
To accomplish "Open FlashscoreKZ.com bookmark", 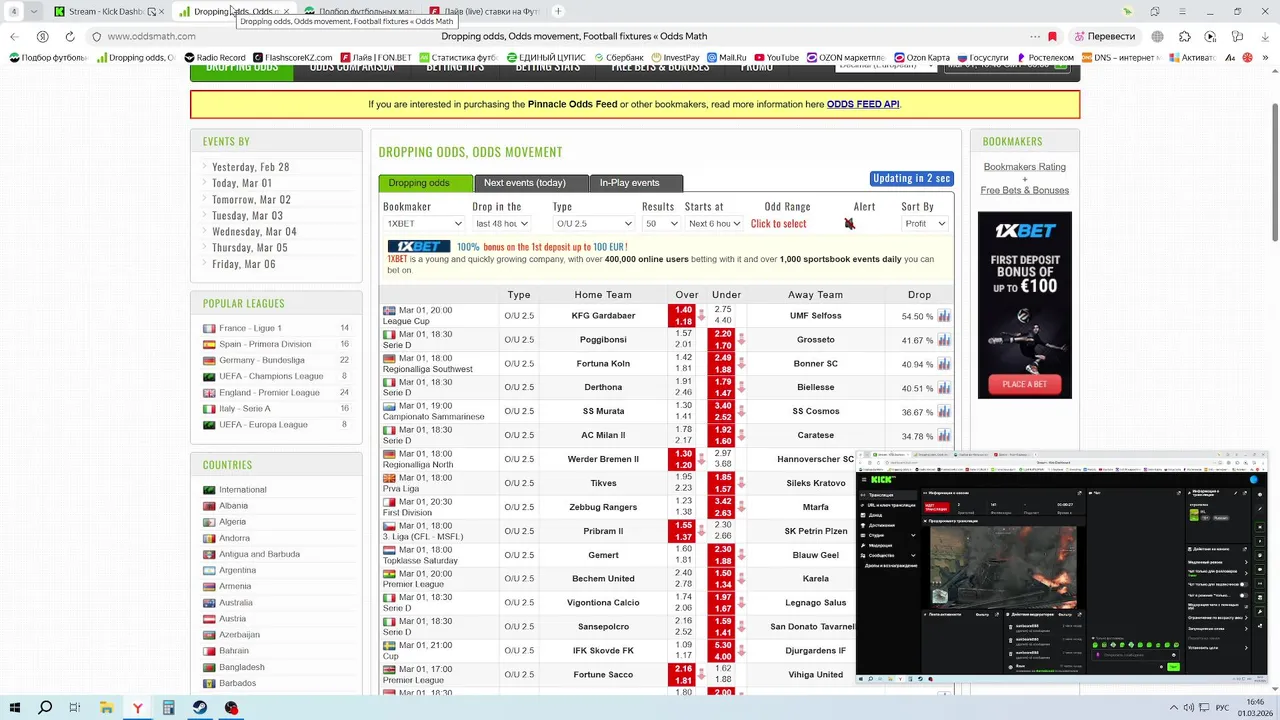I will [292, 58].
